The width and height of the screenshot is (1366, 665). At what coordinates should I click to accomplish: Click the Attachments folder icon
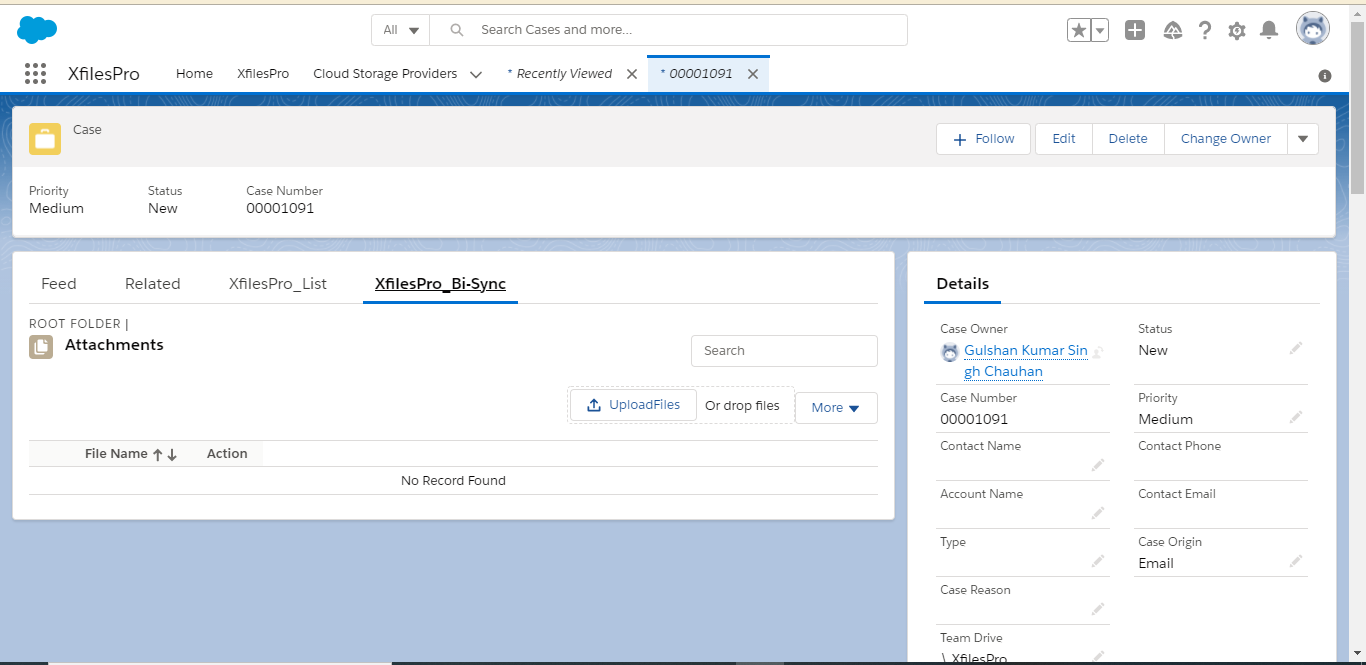coord(41,347)
